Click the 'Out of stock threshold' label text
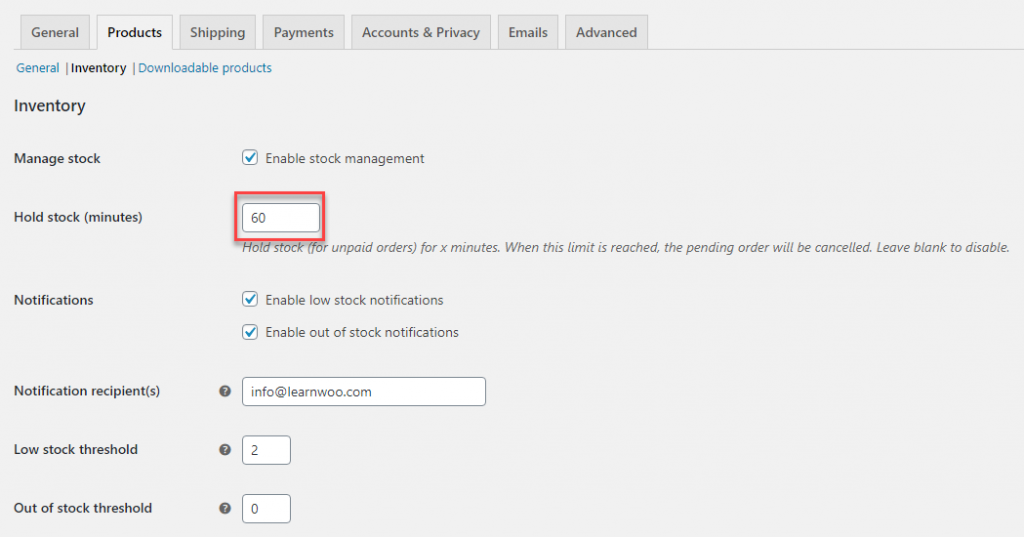This screenshot has height=537, width=1024. [83, 508]
